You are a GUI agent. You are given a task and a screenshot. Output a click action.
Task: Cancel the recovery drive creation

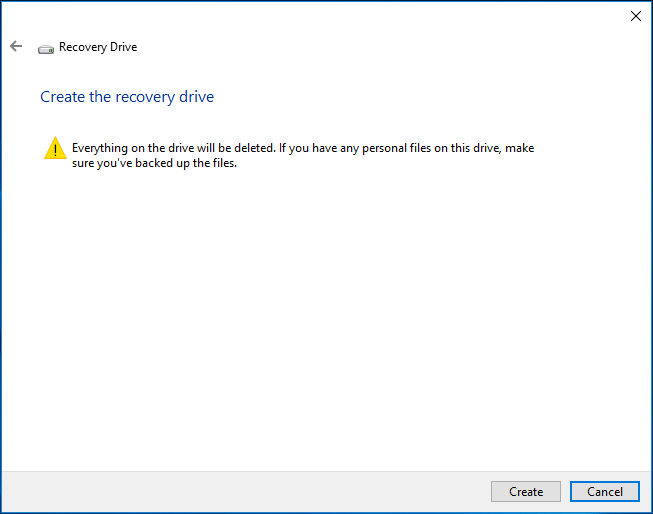pos(604,491)
